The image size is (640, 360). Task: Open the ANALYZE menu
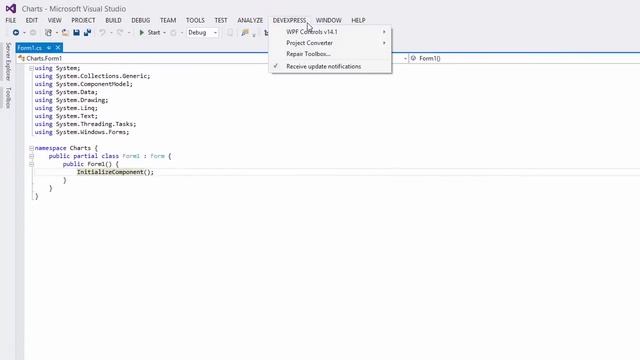250,20
